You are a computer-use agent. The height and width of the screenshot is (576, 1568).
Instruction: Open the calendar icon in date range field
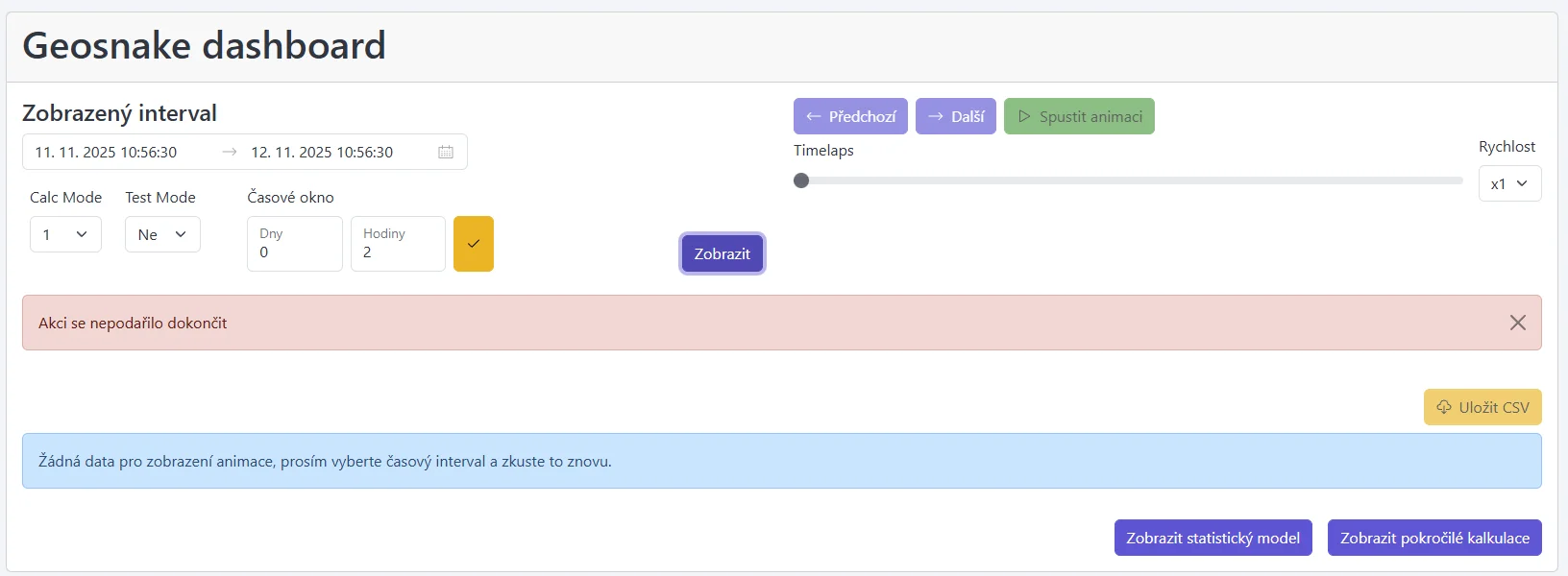point(446,152)
